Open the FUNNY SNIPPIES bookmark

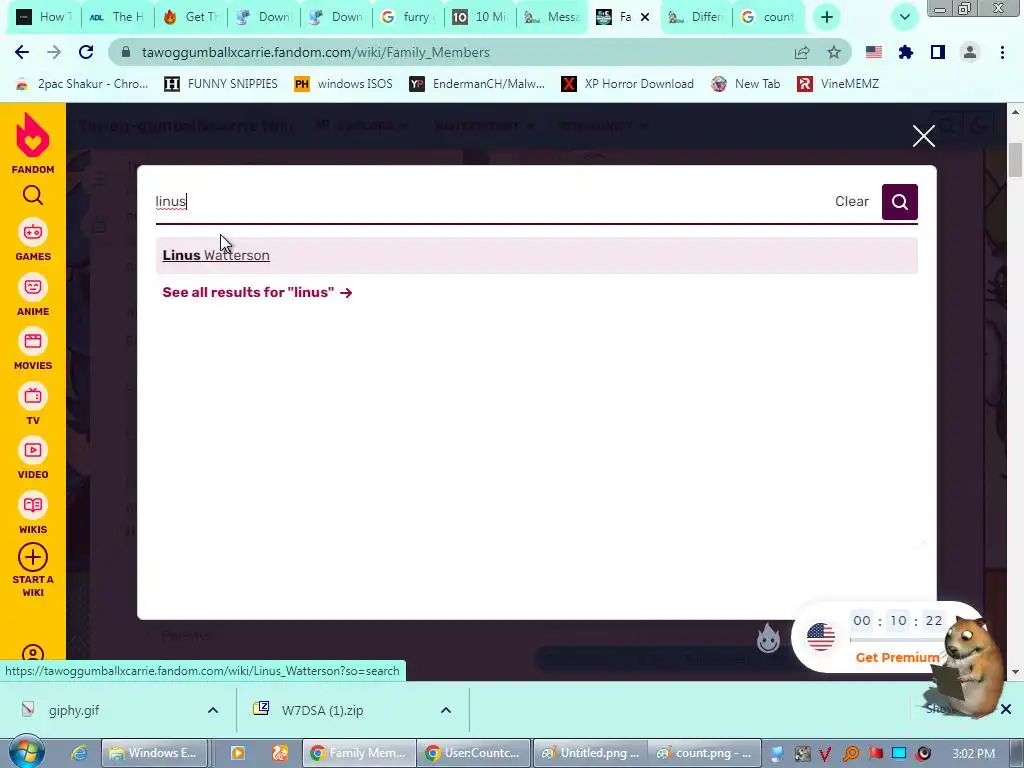[x=221, y=84]
